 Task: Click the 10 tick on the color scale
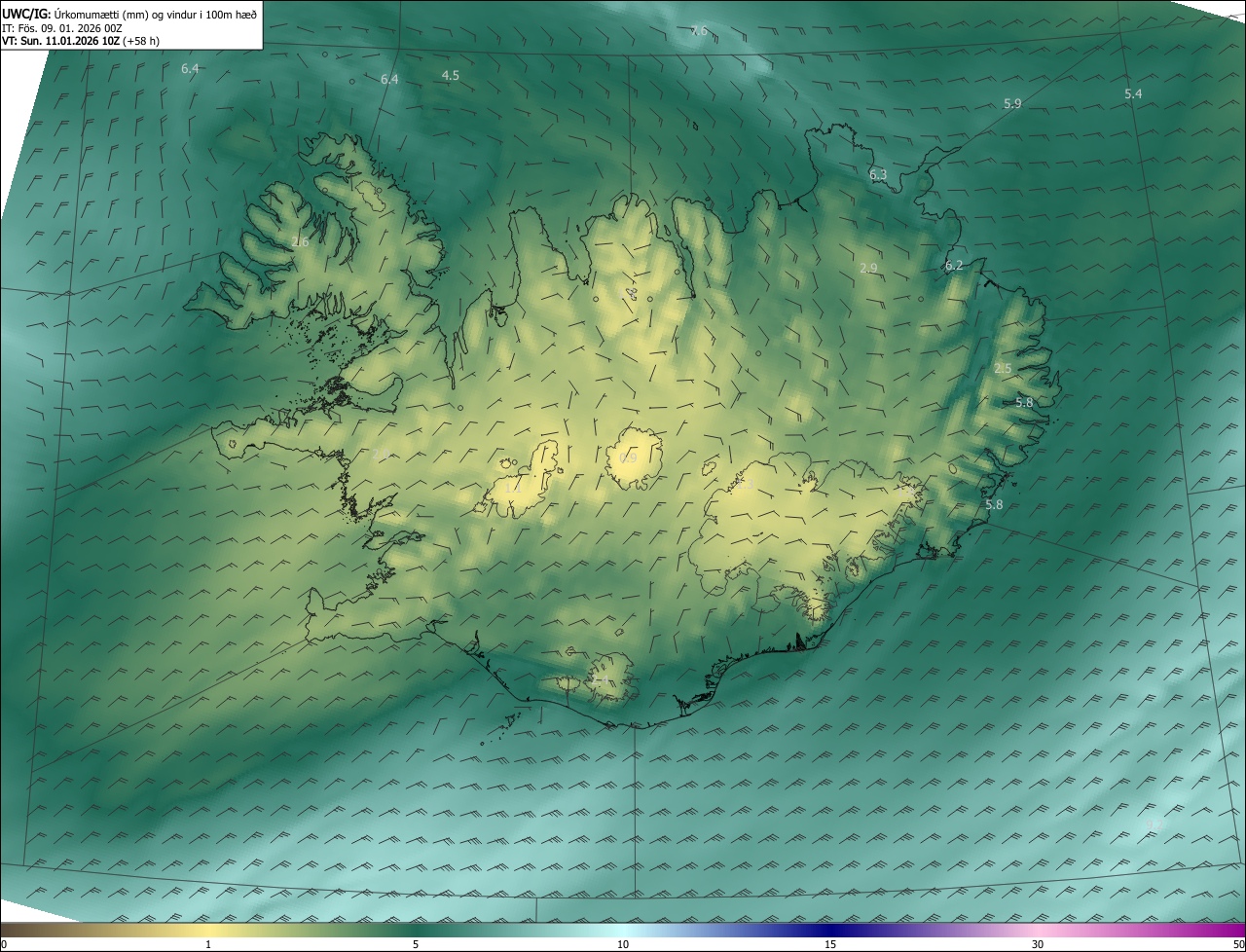(x=623, y=944)
